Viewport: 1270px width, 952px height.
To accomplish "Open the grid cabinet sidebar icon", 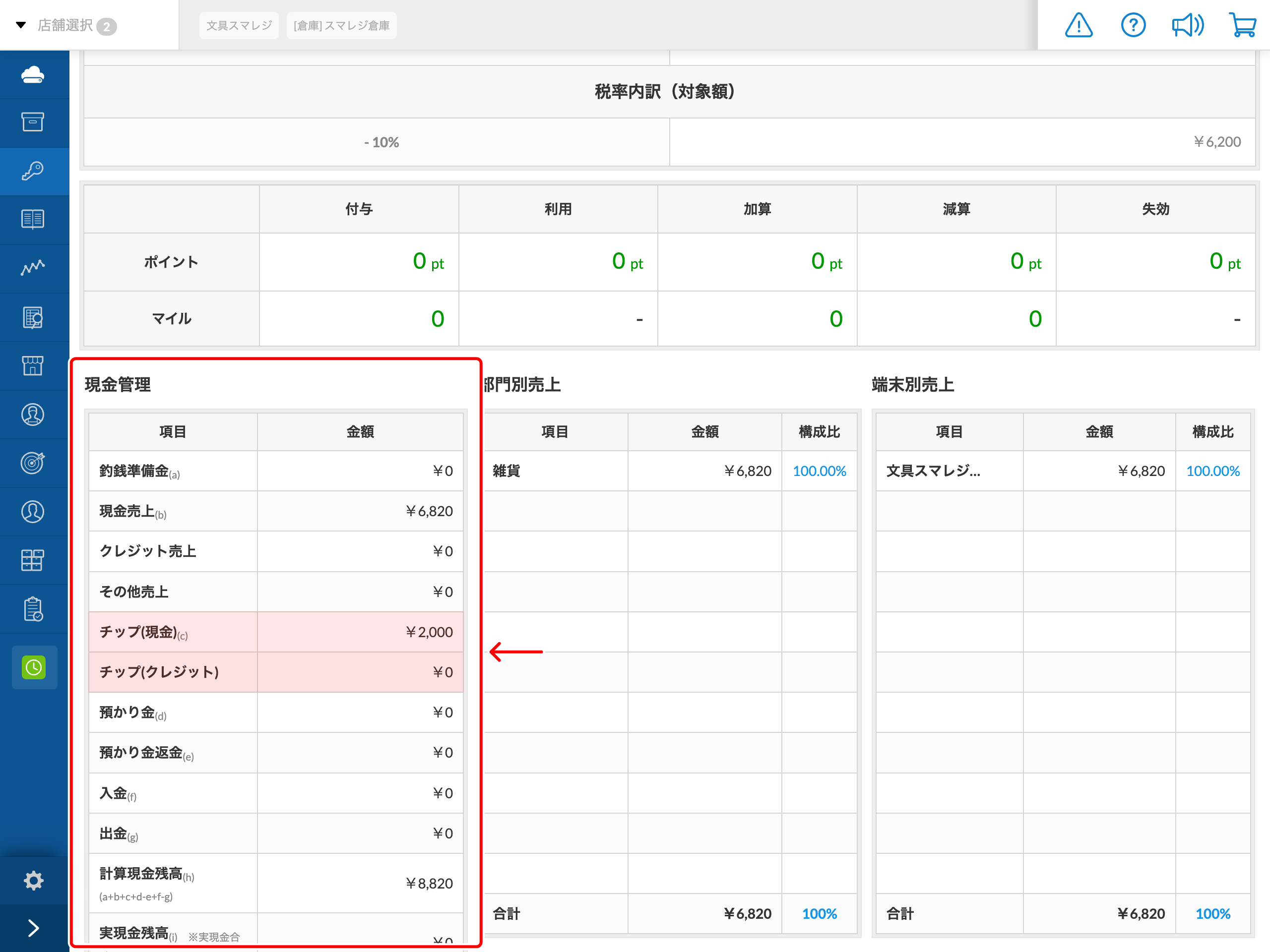I will (x=33, y=560).
